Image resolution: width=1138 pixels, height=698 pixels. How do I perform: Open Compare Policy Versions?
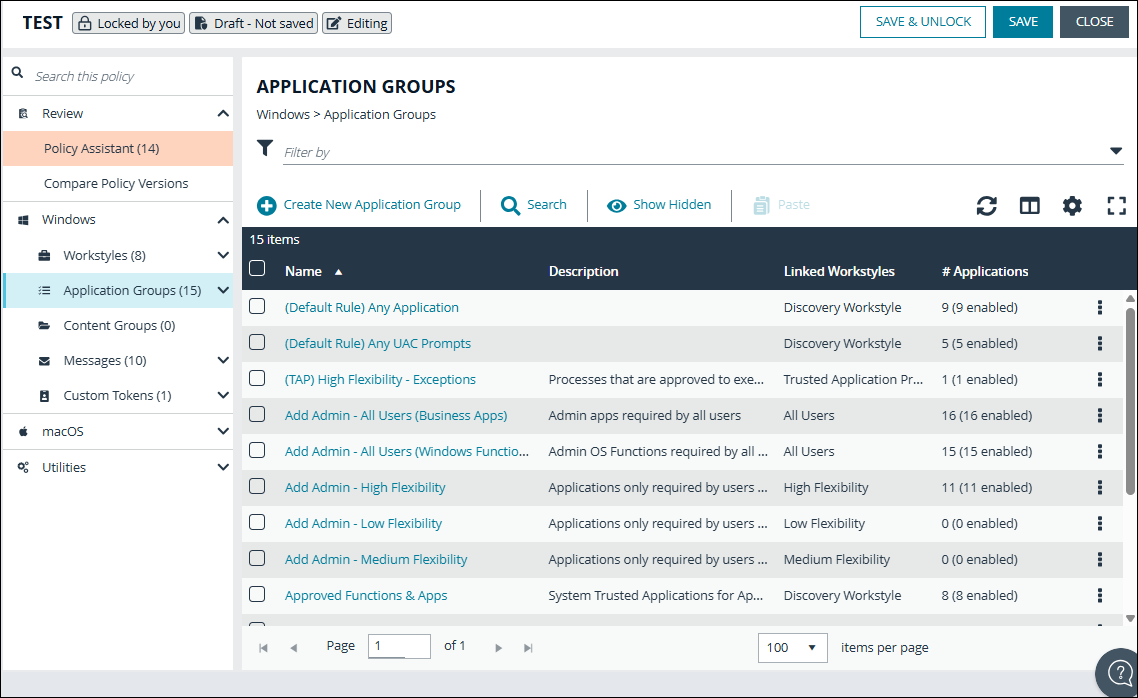(x=118, y=183)
